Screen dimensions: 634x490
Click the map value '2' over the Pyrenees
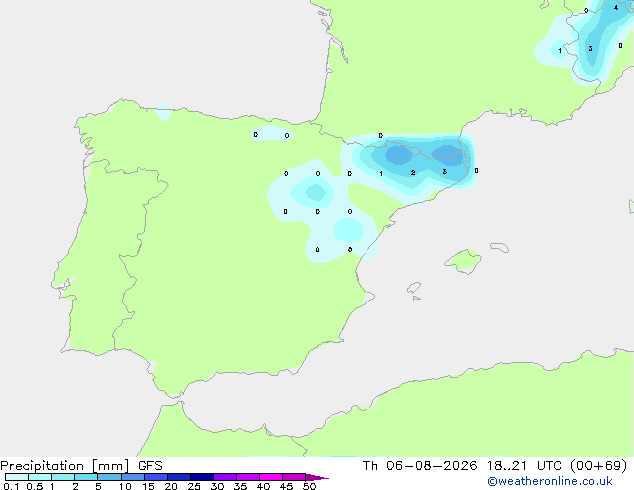pos(412,173)
